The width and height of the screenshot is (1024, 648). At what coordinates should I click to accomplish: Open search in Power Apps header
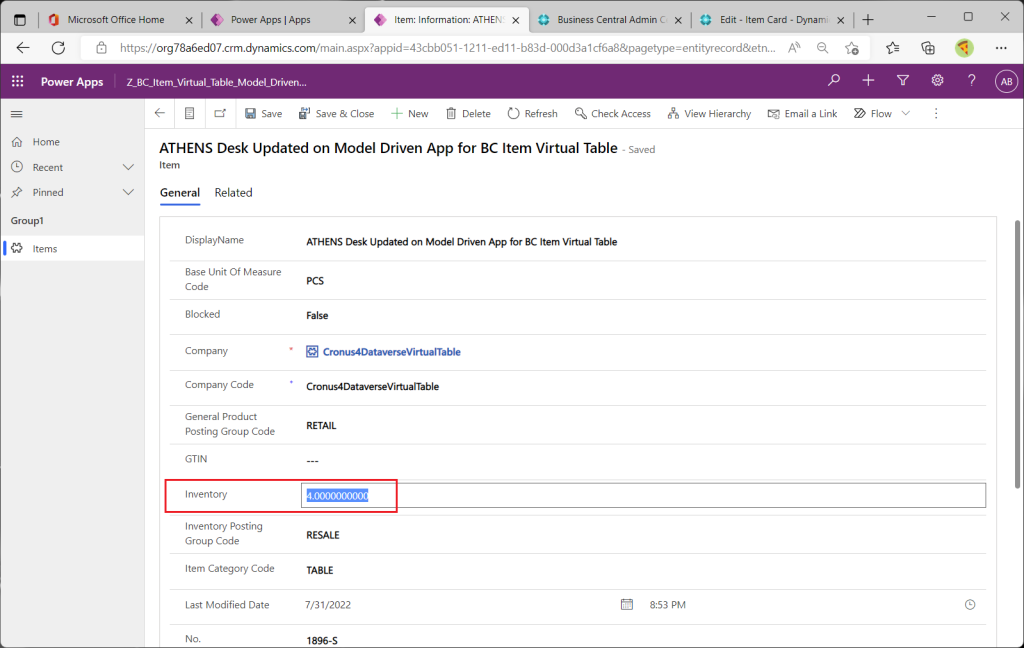point(834,80)
